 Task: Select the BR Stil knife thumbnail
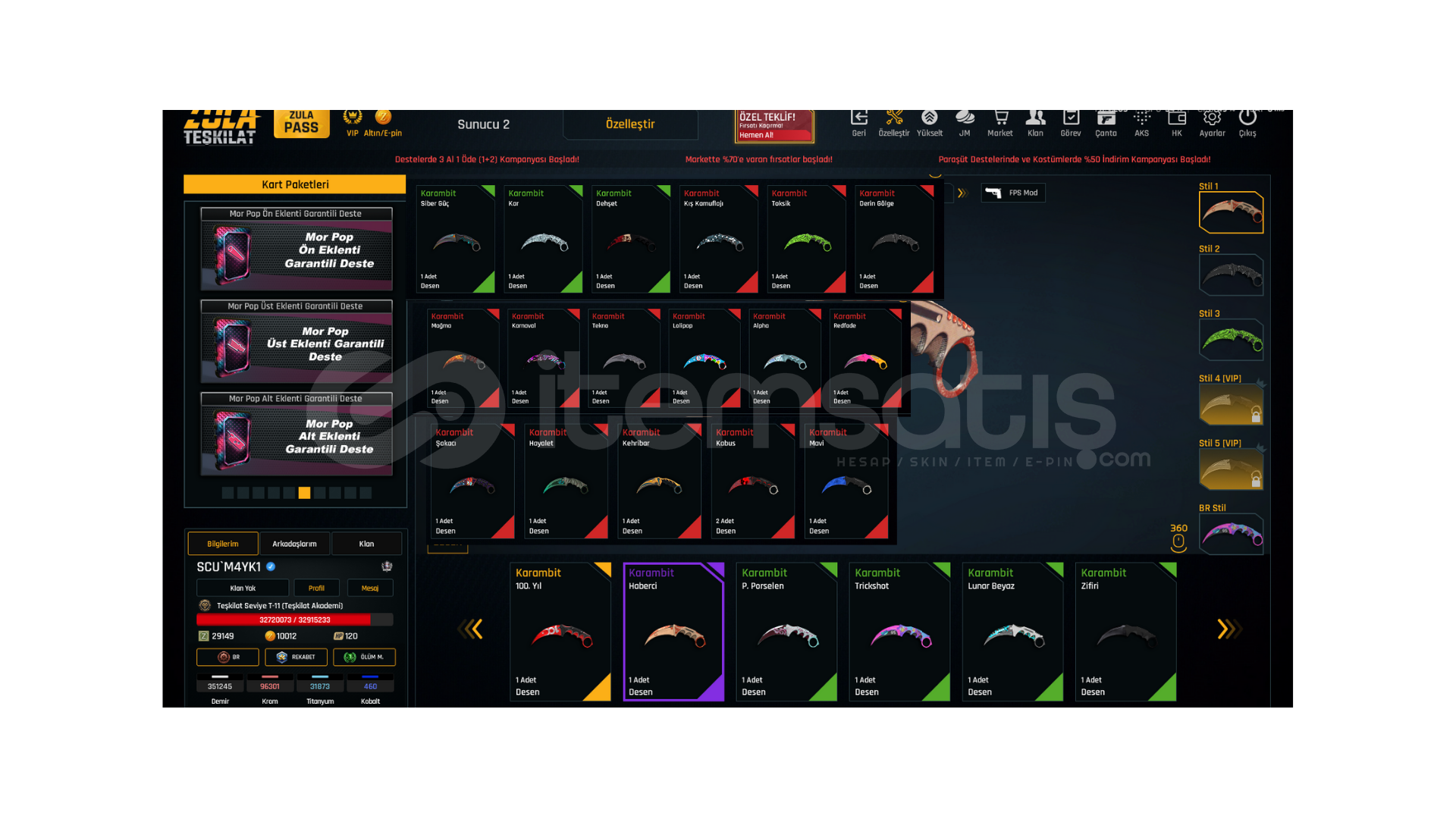pyautogui.click(x=1231, y=534)
